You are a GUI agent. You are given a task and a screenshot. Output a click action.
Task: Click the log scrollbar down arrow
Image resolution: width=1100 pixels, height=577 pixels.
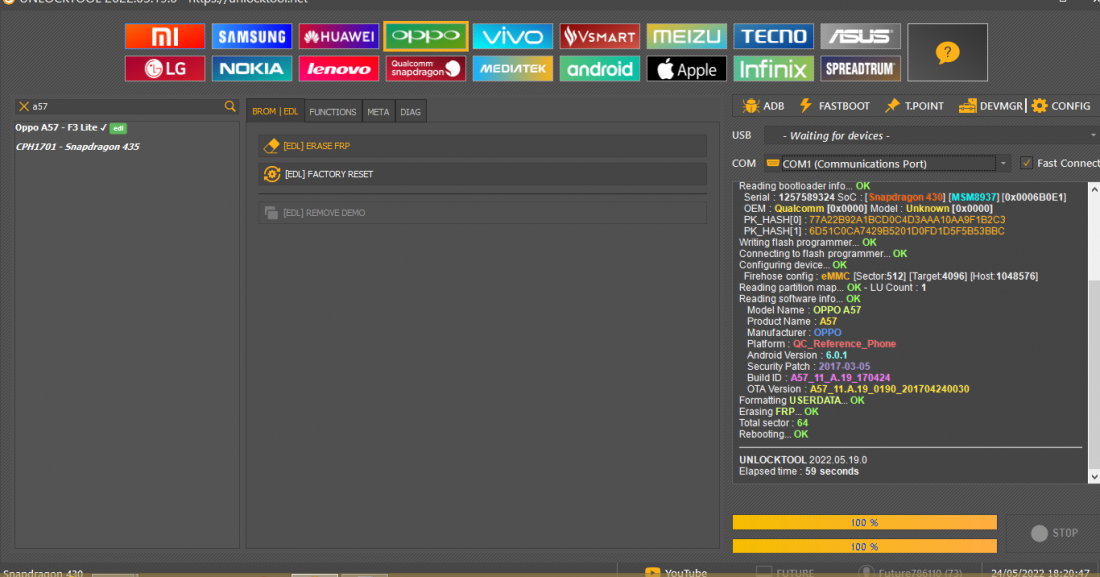pyautogui.click(x=1094, y=477)
